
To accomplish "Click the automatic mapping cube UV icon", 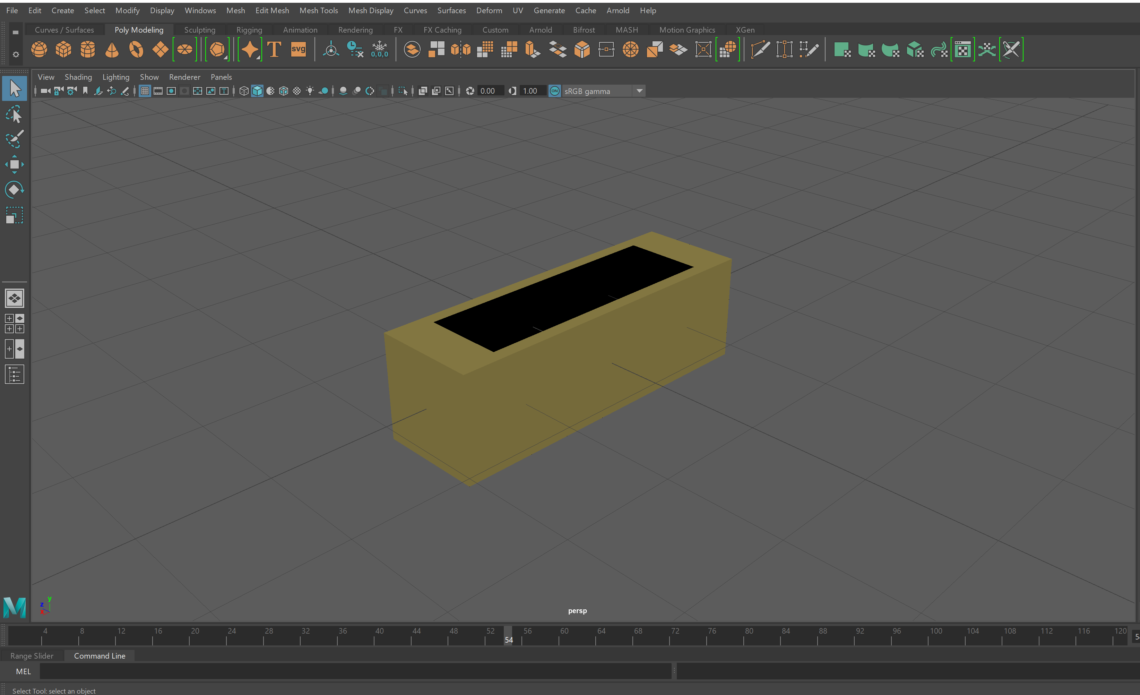I will [915, 49].
